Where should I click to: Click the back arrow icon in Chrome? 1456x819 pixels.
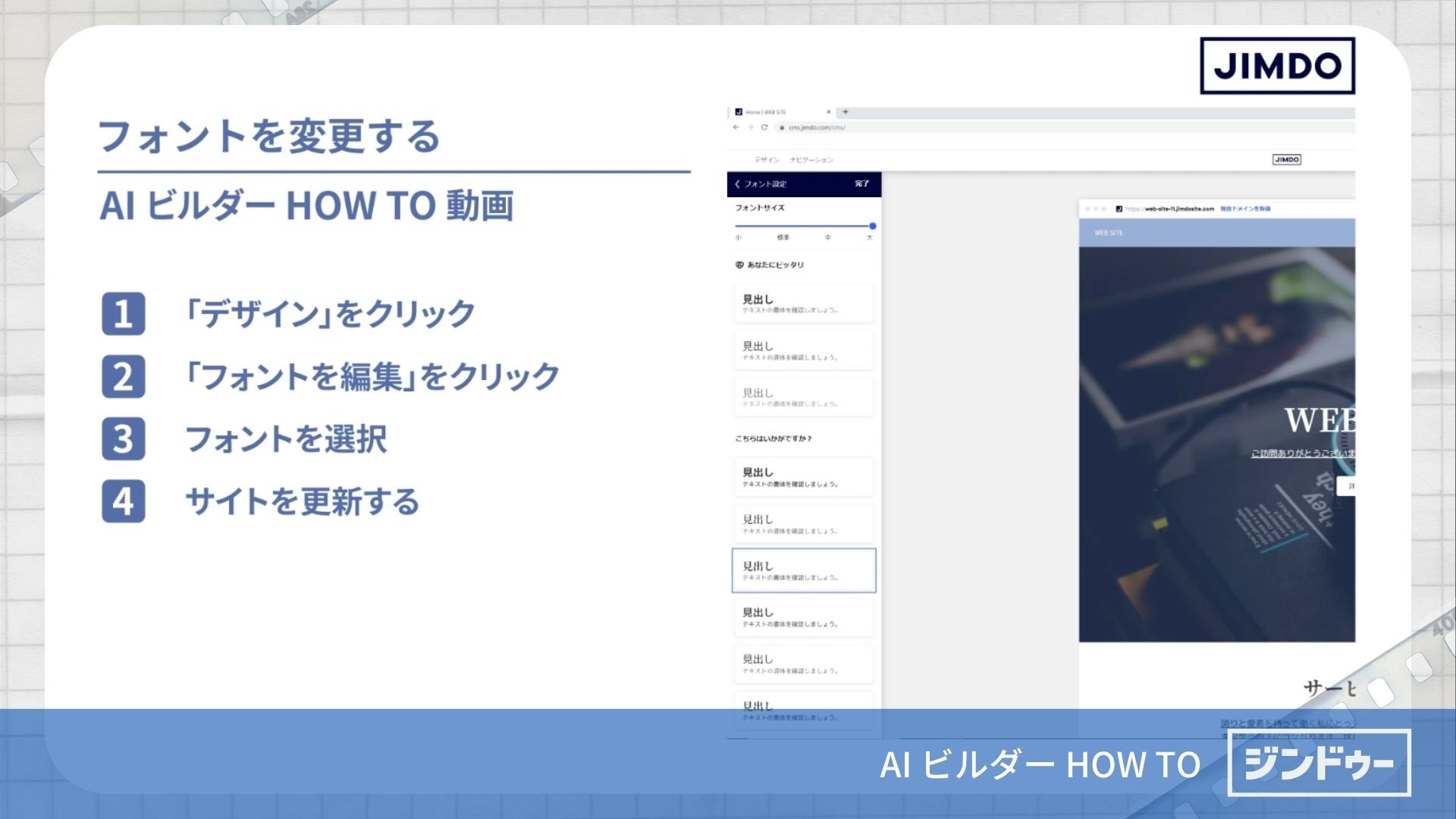coord(736,127)
